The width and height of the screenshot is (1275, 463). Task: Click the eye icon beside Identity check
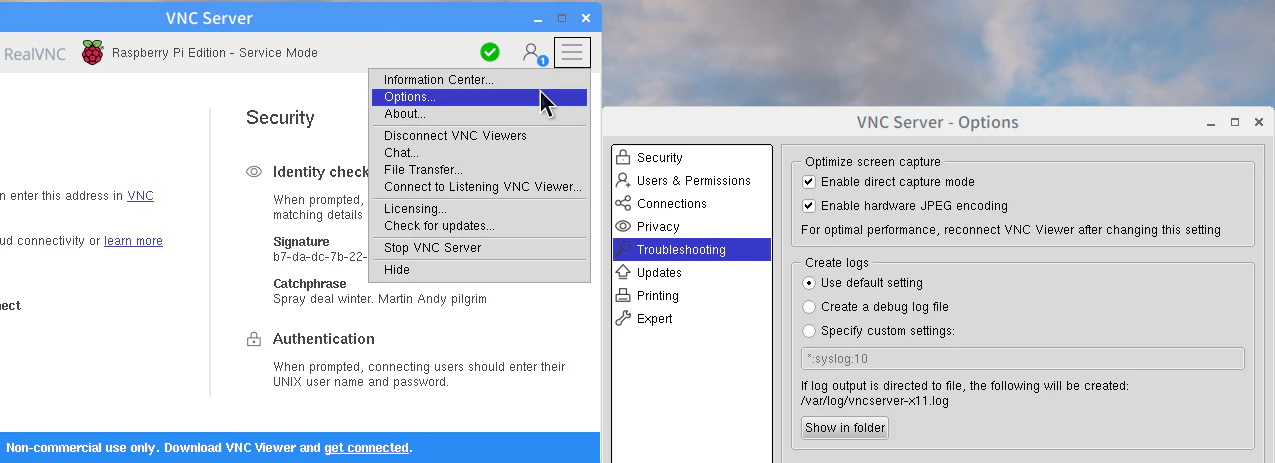point(254,172)
